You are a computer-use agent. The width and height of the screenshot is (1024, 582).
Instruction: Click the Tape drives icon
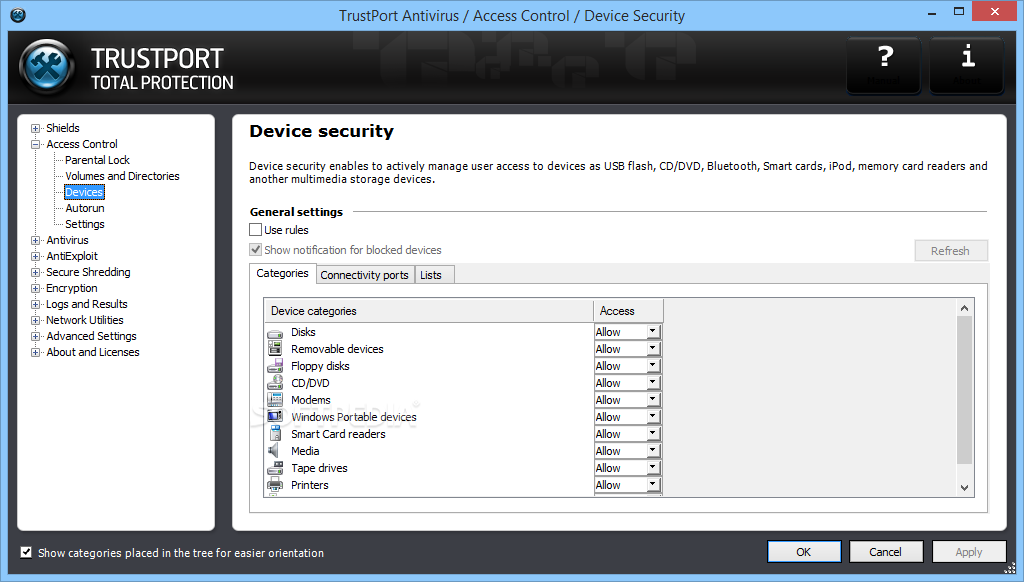tap(275, 468)
